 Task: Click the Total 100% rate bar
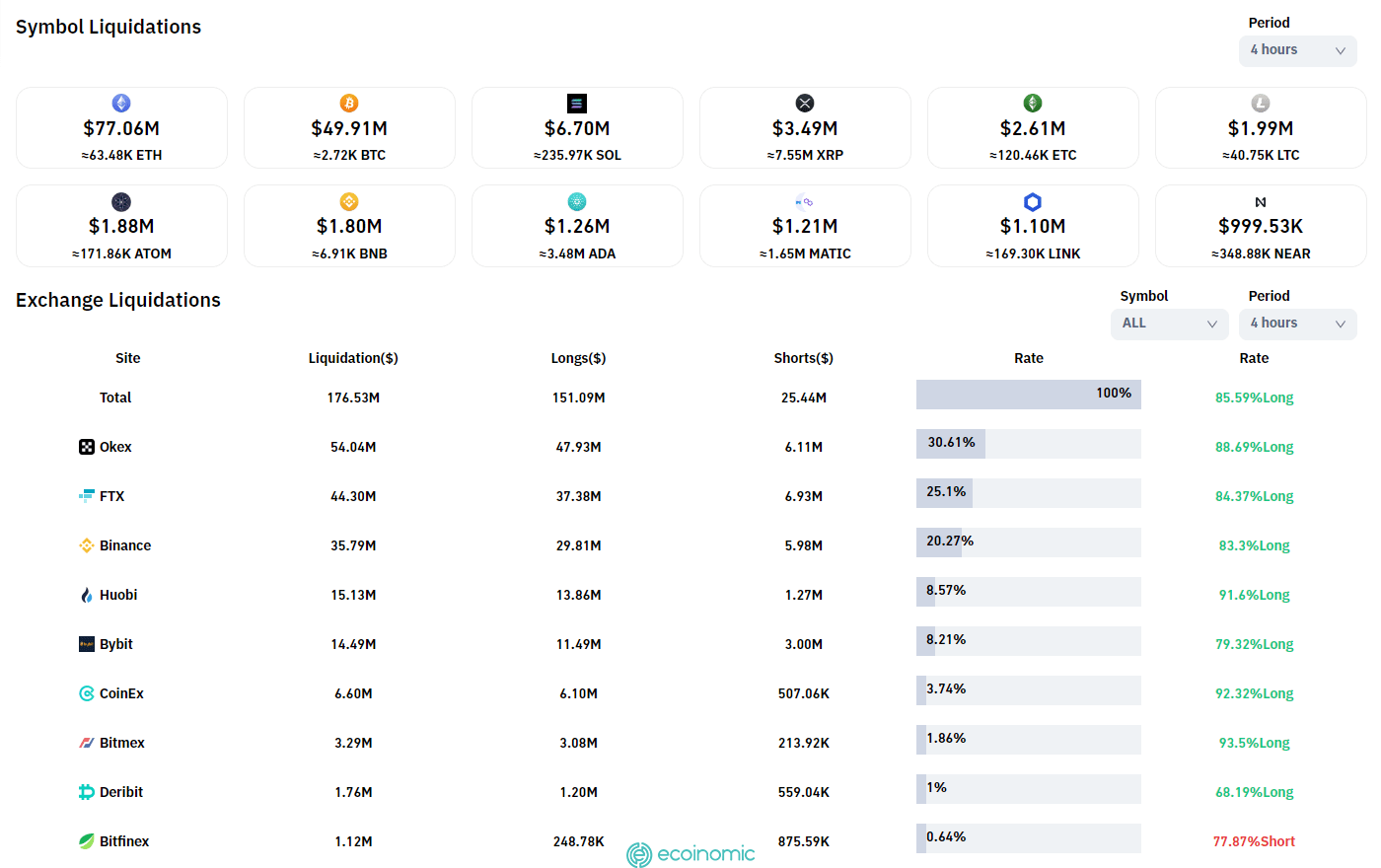1029,395
